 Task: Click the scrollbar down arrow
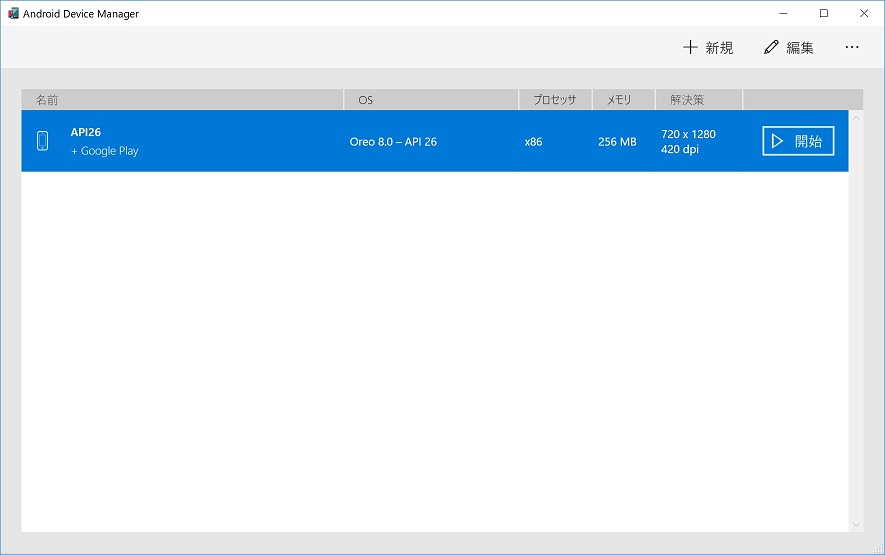[x=856, y=525]
